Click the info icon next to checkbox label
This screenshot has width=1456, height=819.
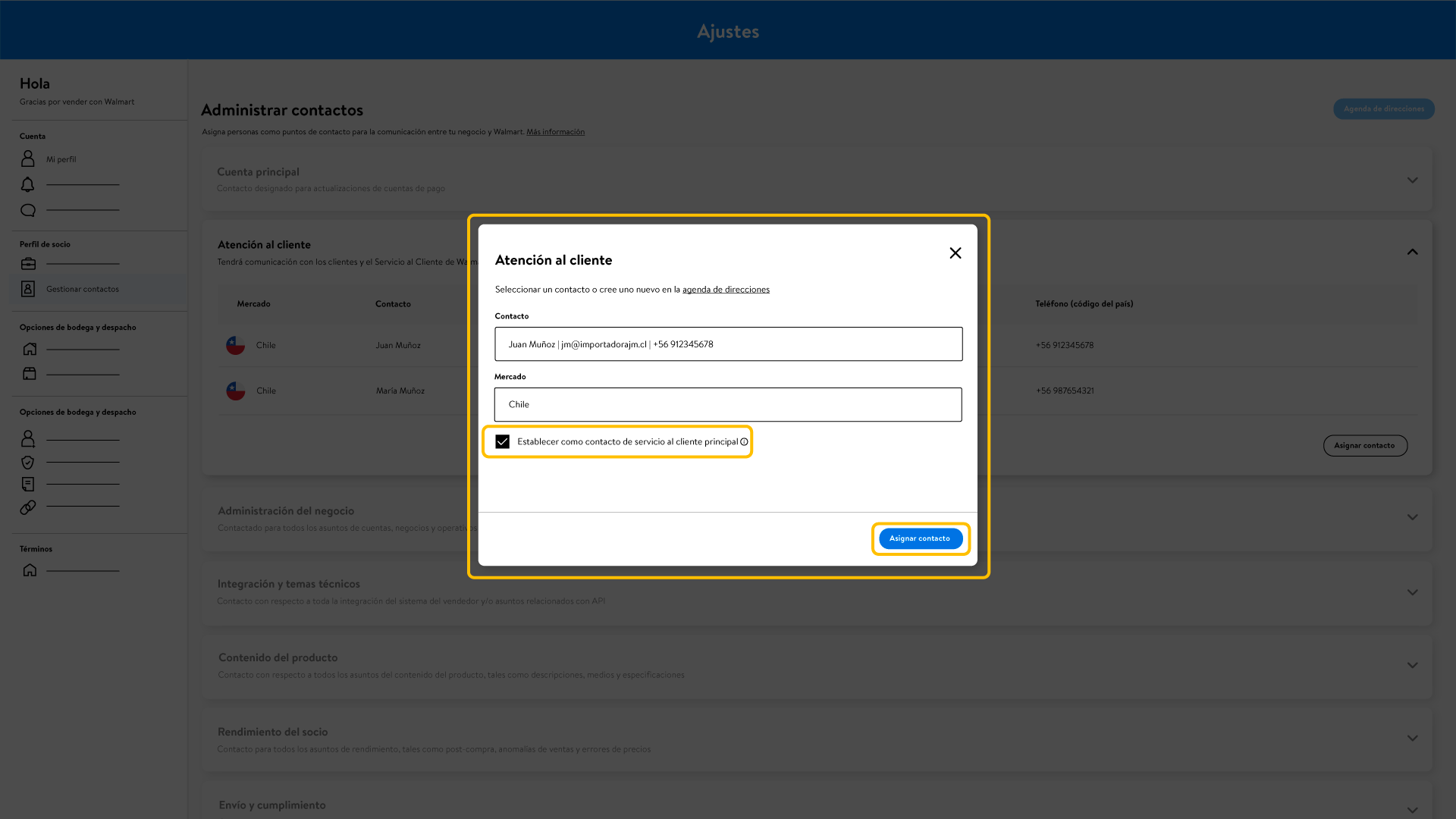click(x=744, y=442)
